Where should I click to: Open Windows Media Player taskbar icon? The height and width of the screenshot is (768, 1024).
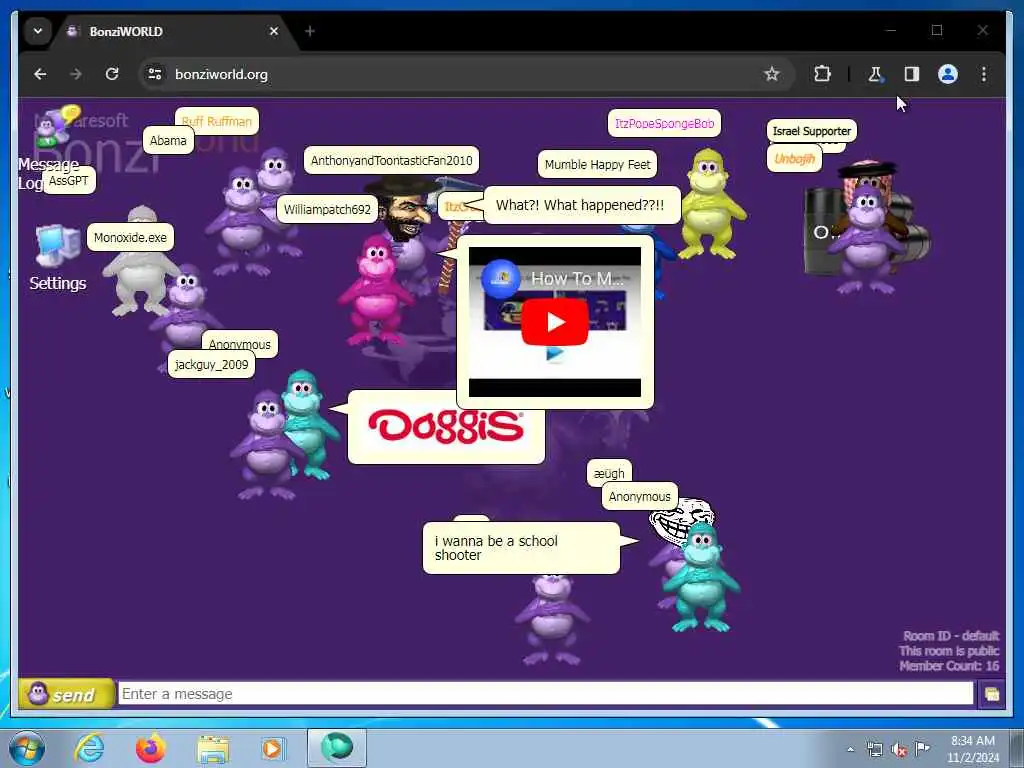tap(274, 748)
